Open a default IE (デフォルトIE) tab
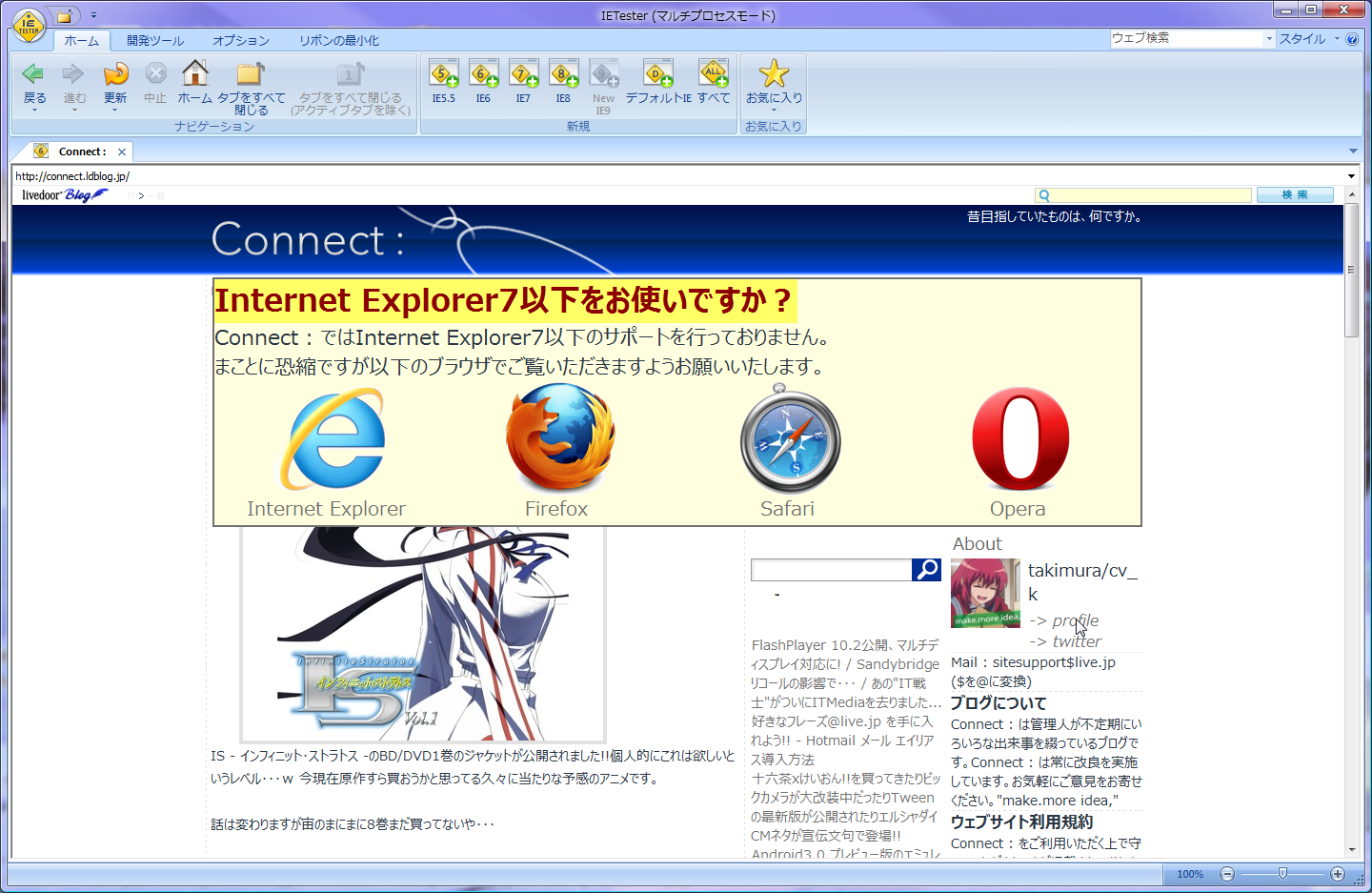 pos(658,73)
